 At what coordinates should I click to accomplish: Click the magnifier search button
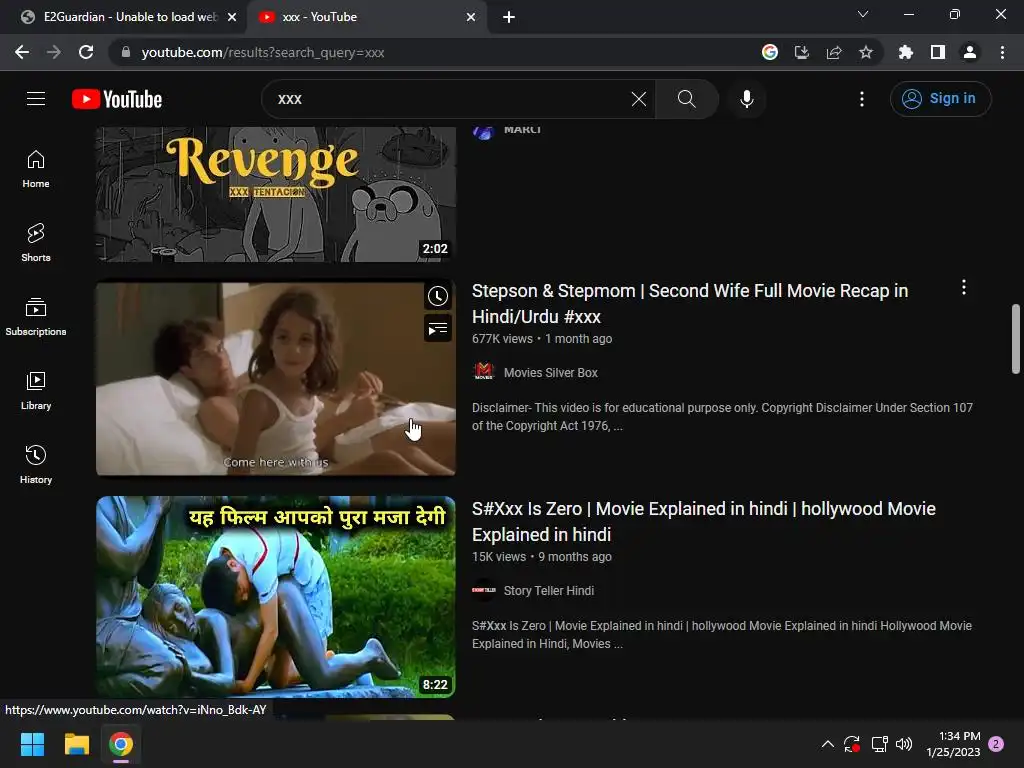pyautogui.click(x=686, y=99)
